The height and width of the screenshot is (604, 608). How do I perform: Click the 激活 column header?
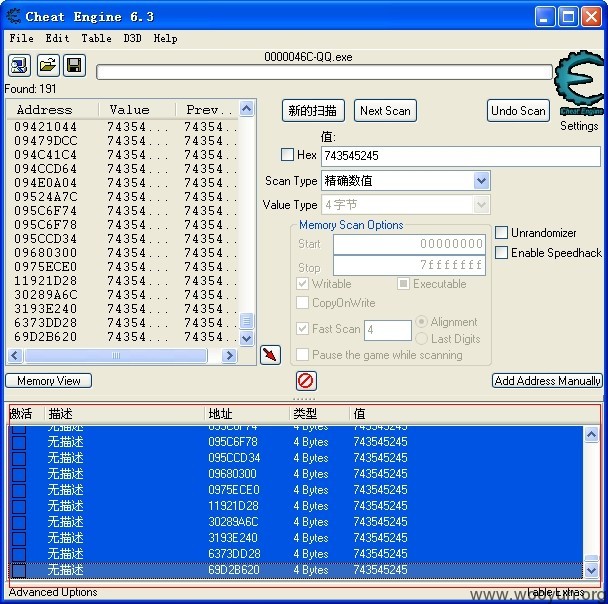pyautogui.click(x=21, y=414)
